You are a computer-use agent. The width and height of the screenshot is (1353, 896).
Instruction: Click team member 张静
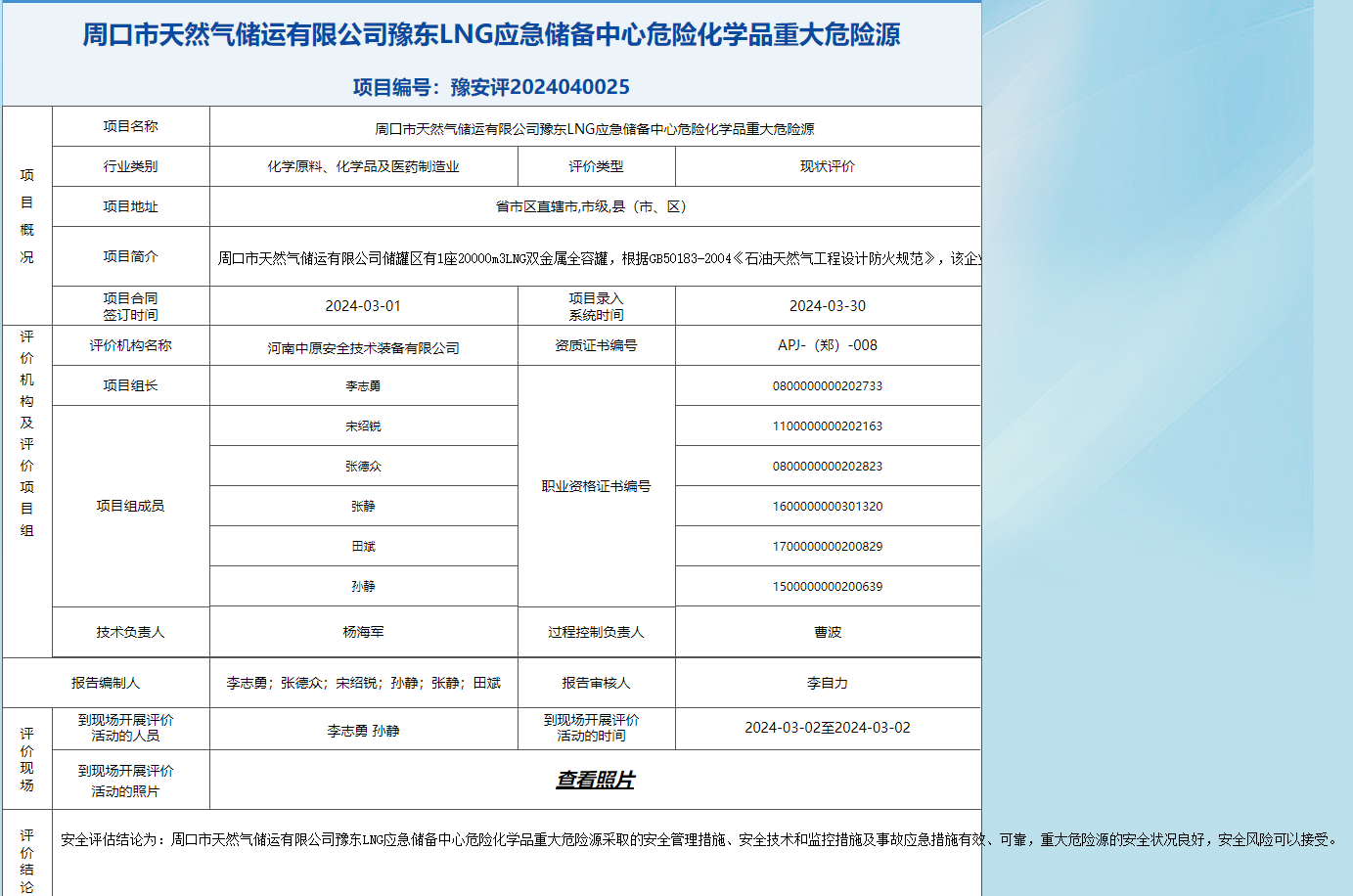pos(363,506)
